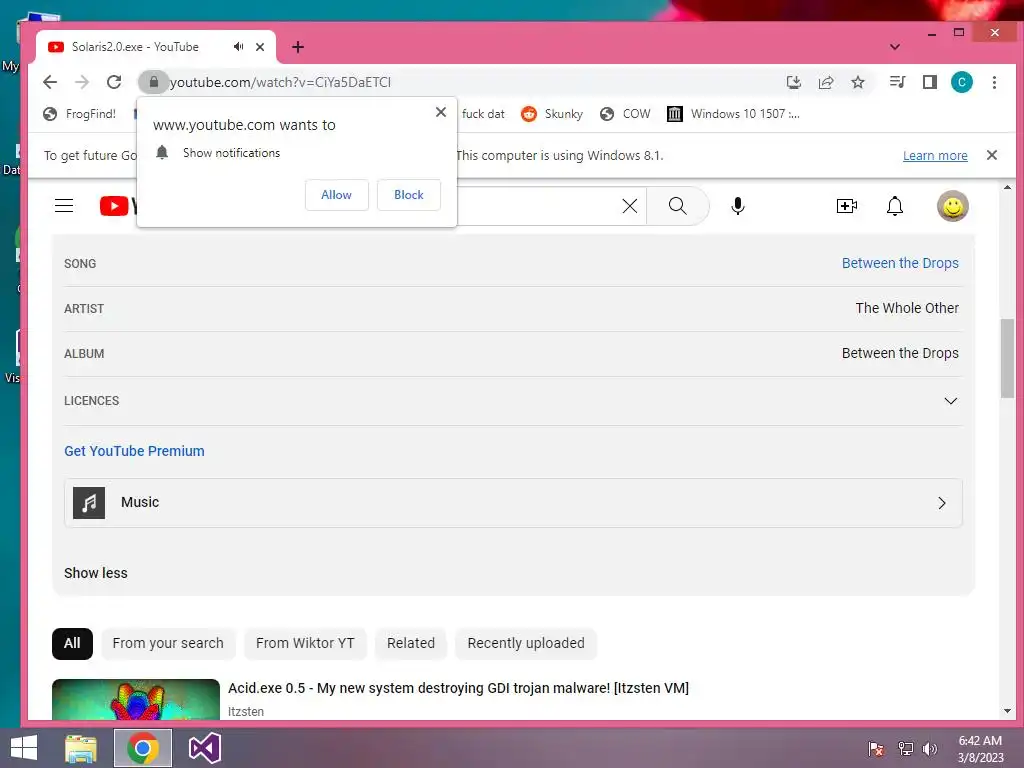This screenshot has width=1024, height=768.
Task: Share this page from the address bar
Action: pyautogui.click(x=826, y=82)
